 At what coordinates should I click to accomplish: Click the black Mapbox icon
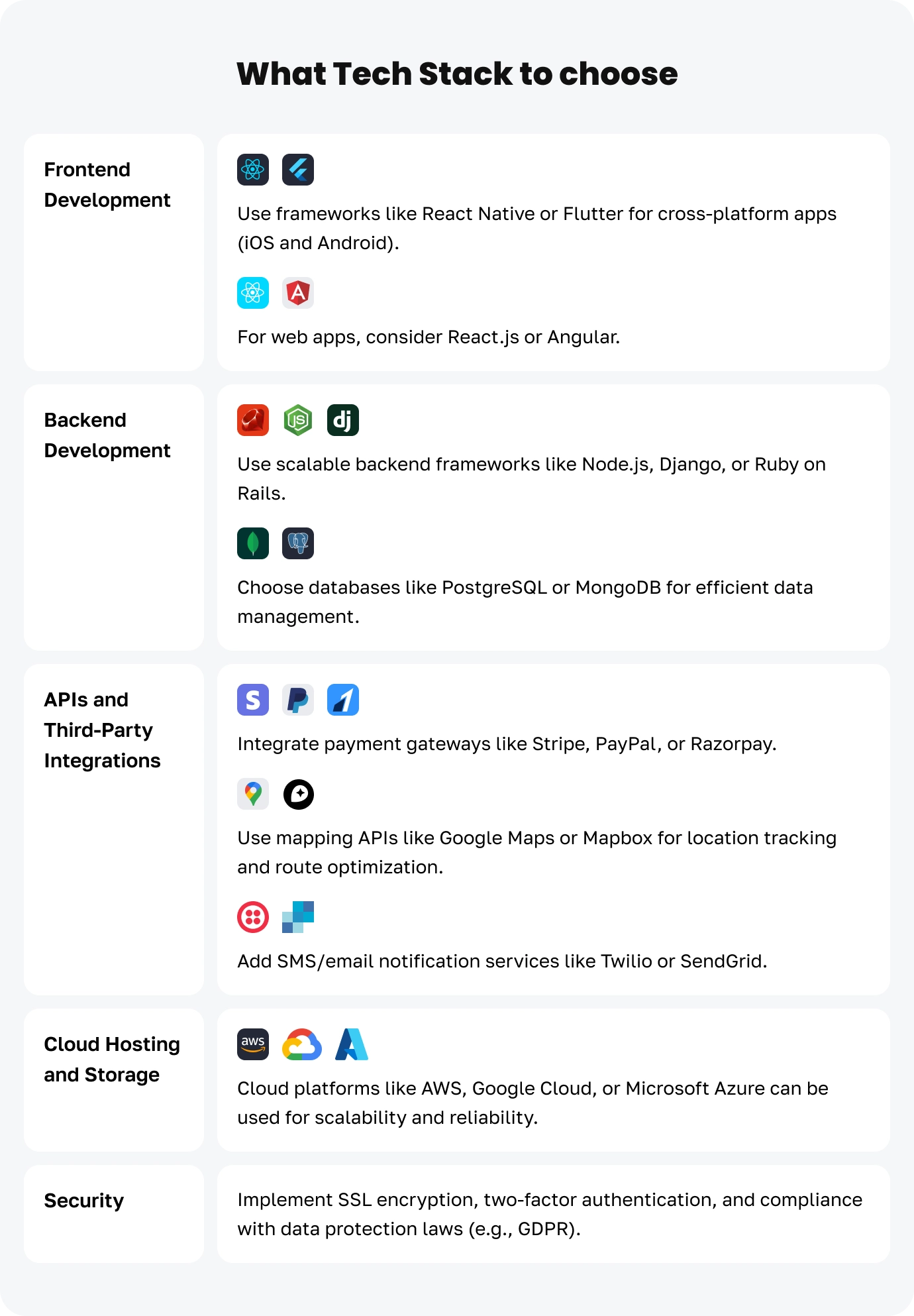(x=298, y=794)
